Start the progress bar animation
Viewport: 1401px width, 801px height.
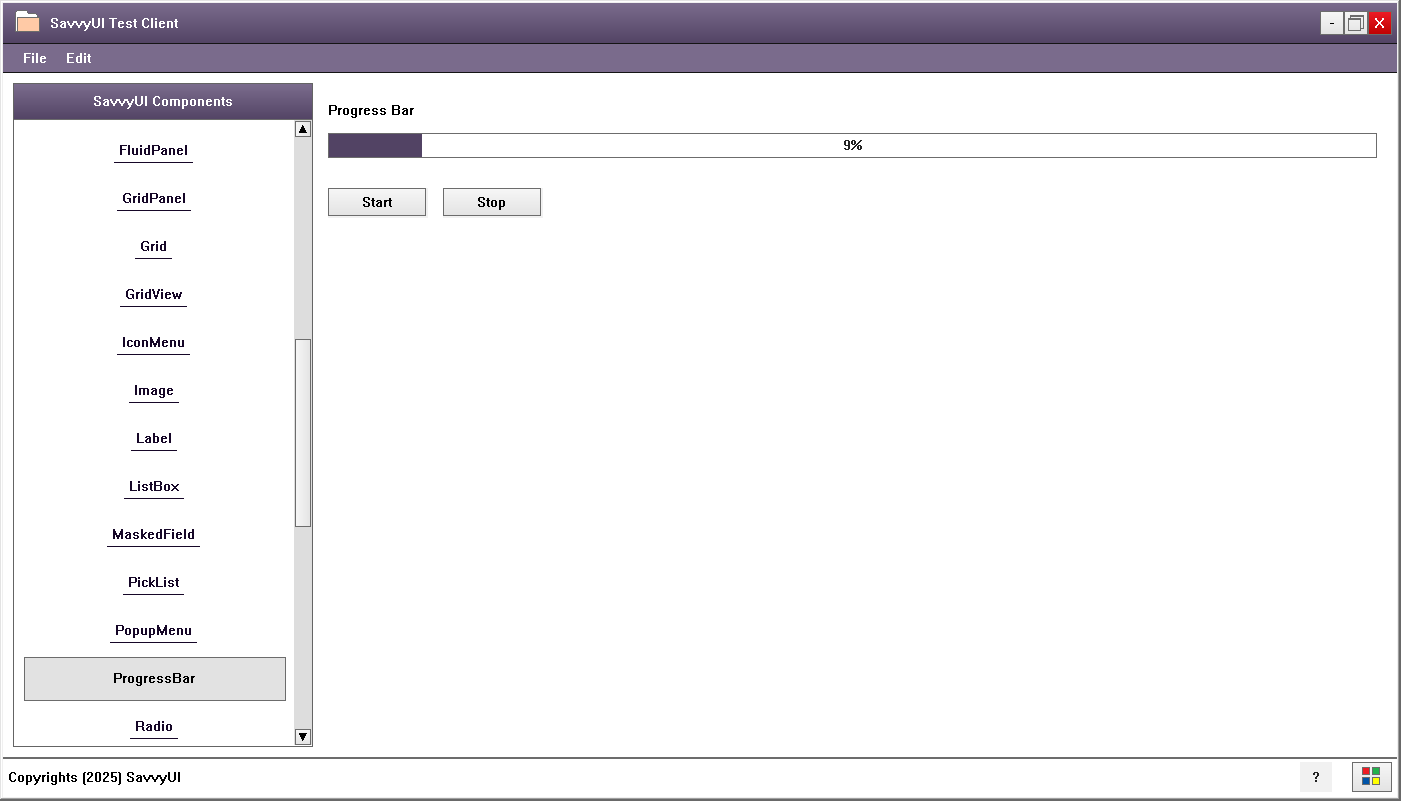[377, 202]
